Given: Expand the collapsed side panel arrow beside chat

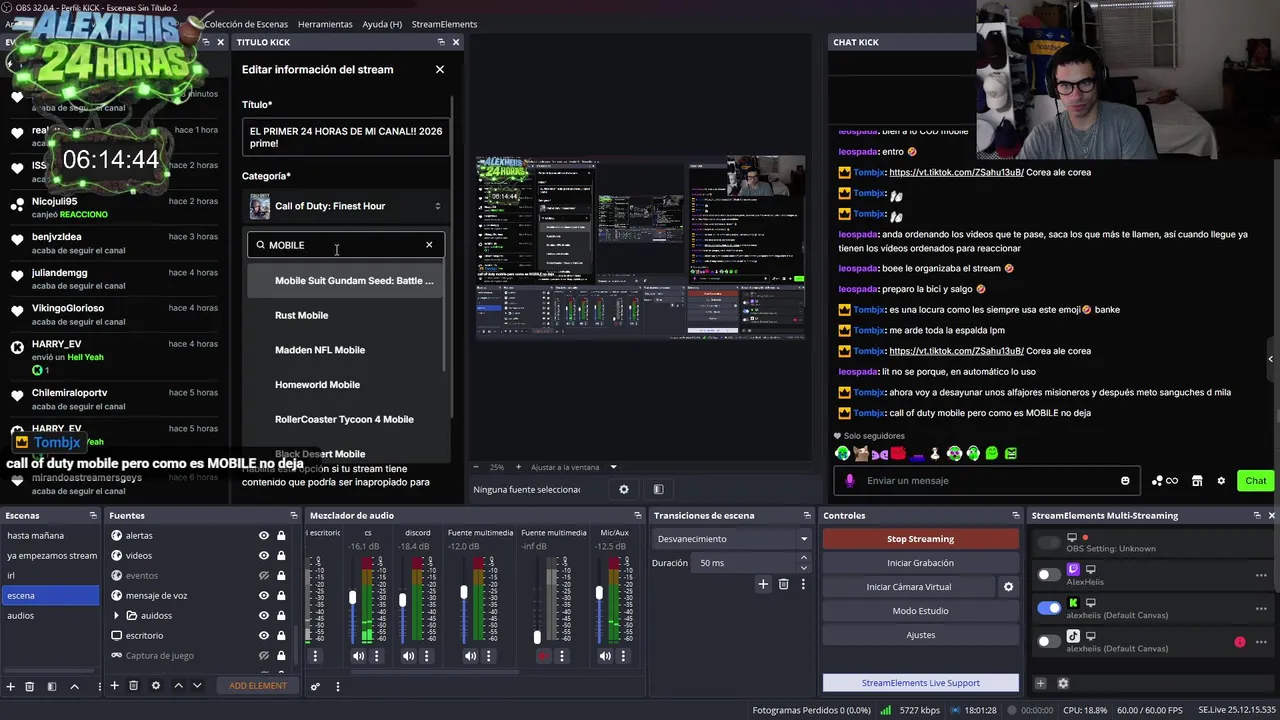Looking at the screenshot, I should 1271,359.
